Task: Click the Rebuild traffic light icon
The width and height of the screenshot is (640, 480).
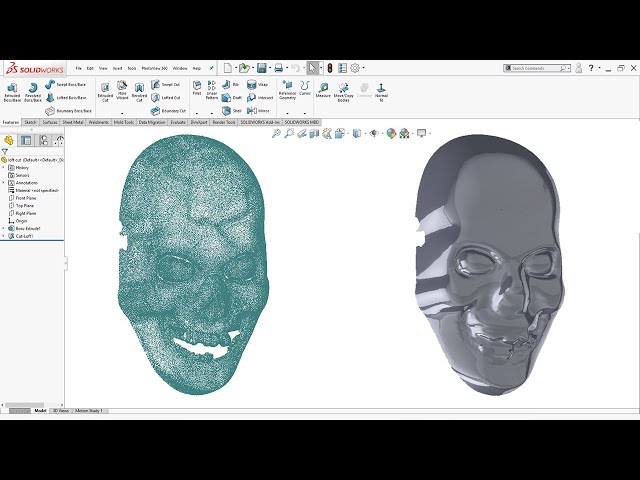Action: (x=330, y=68)
